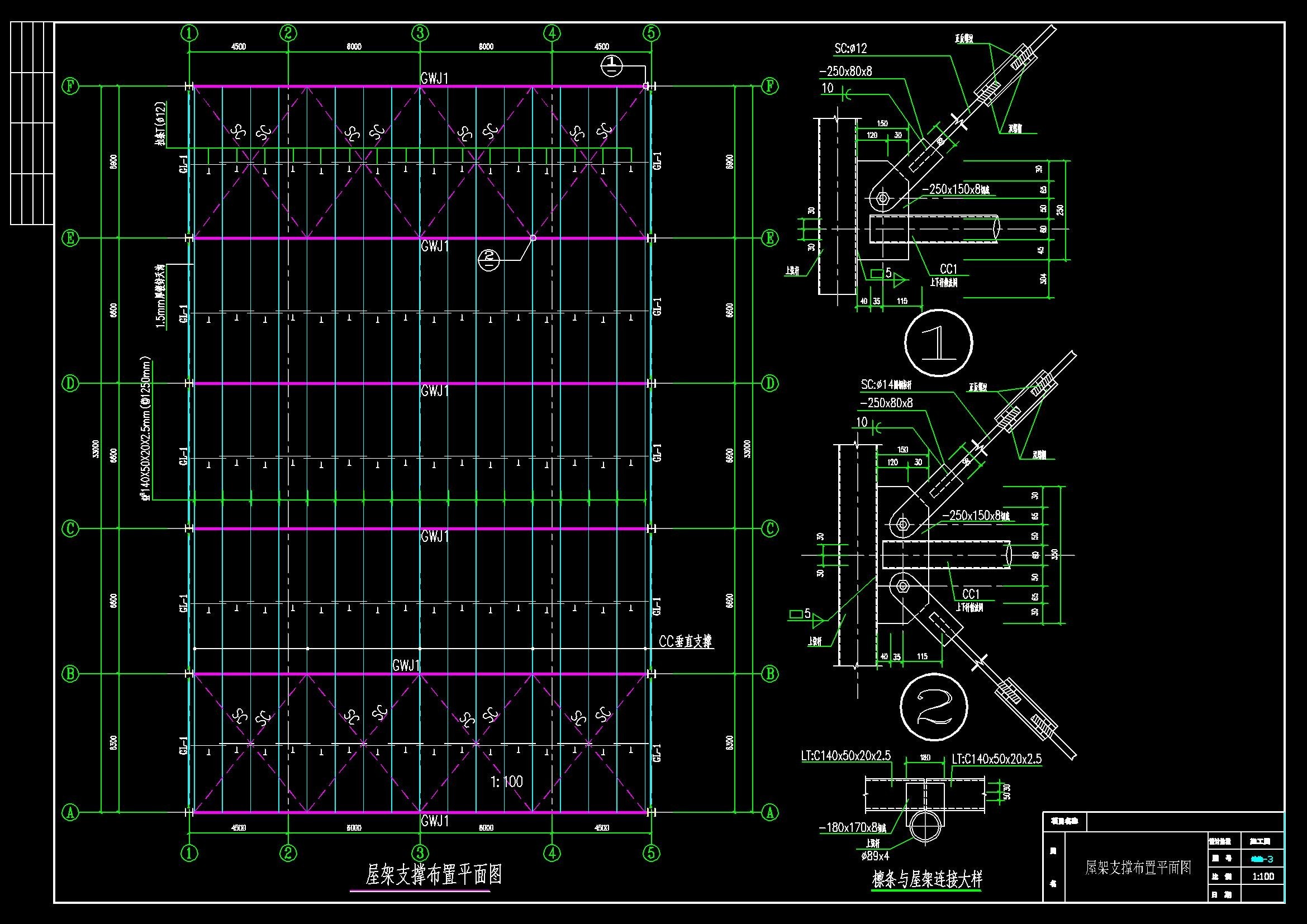The image size is (1307, 924).
Task: Click the CC垂直支撑 label
Action: tap(686, 642)
